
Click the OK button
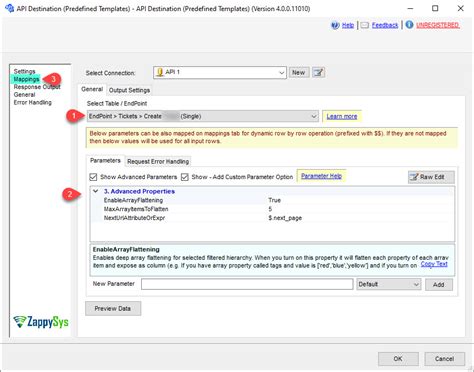point(398,359)
